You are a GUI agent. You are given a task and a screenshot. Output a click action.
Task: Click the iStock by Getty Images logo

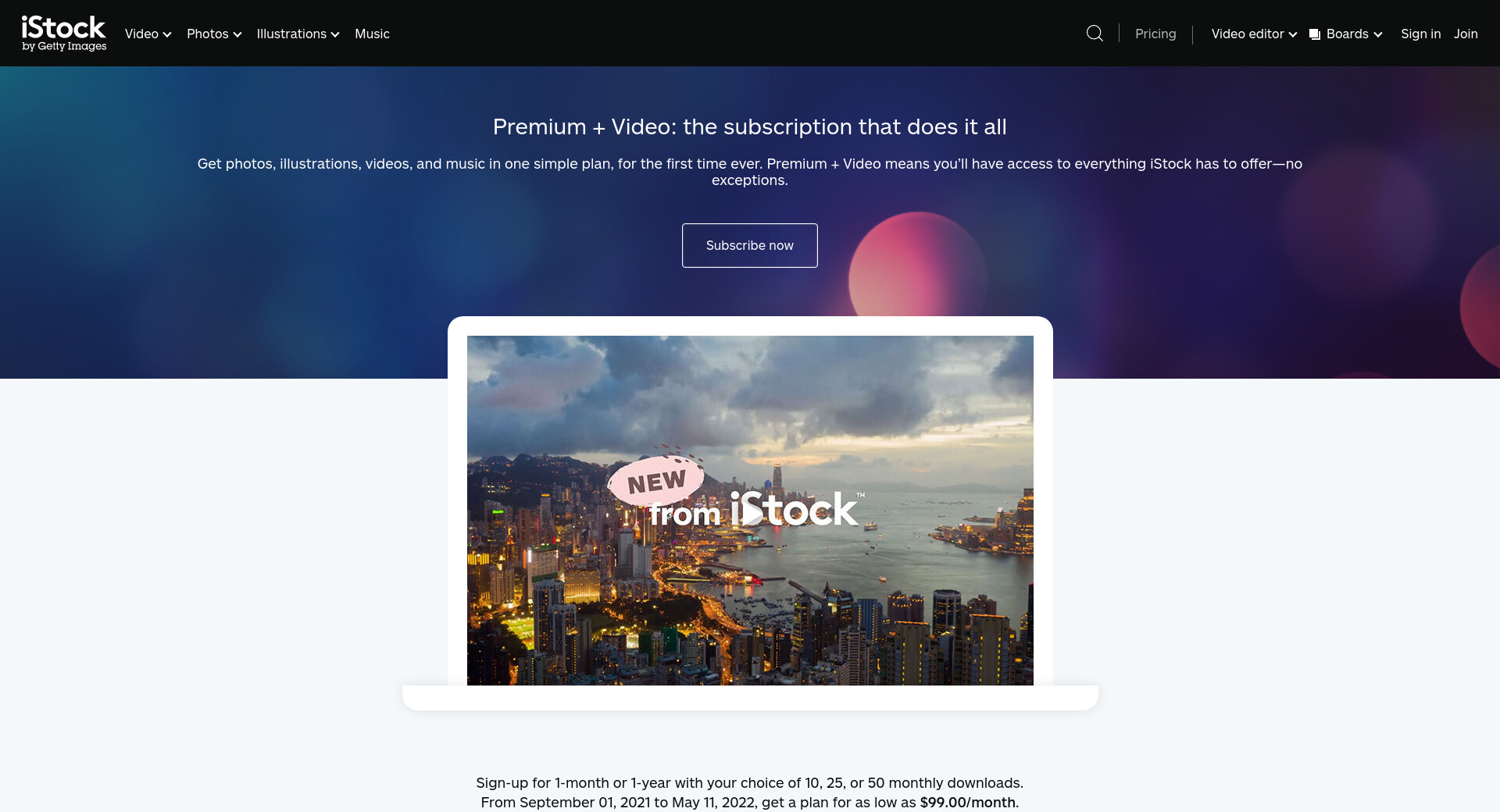[64, 34]
